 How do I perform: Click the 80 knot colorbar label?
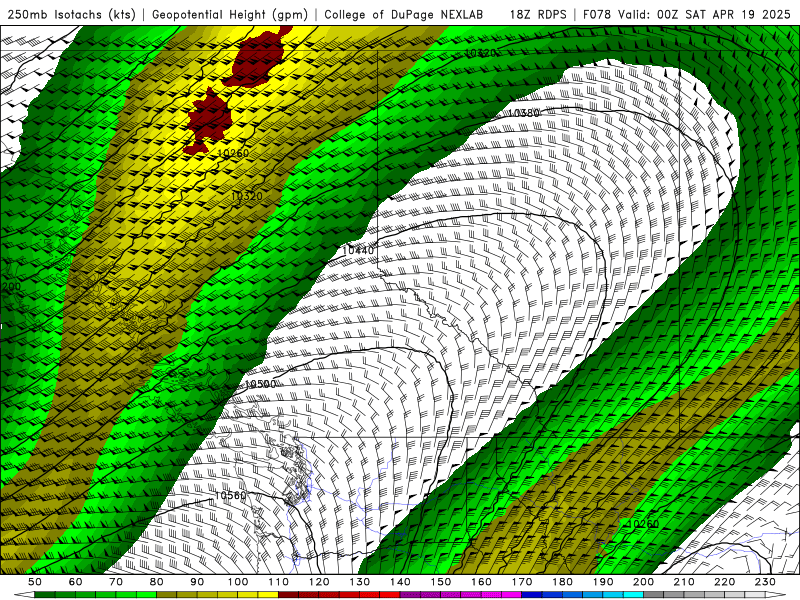pos(157,582)
